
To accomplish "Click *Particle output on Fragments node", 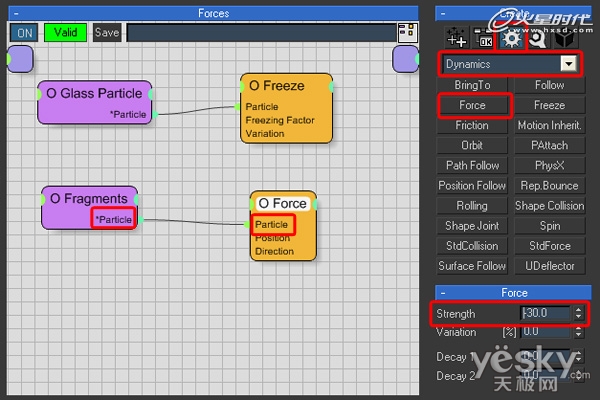I will coord(114,220).
